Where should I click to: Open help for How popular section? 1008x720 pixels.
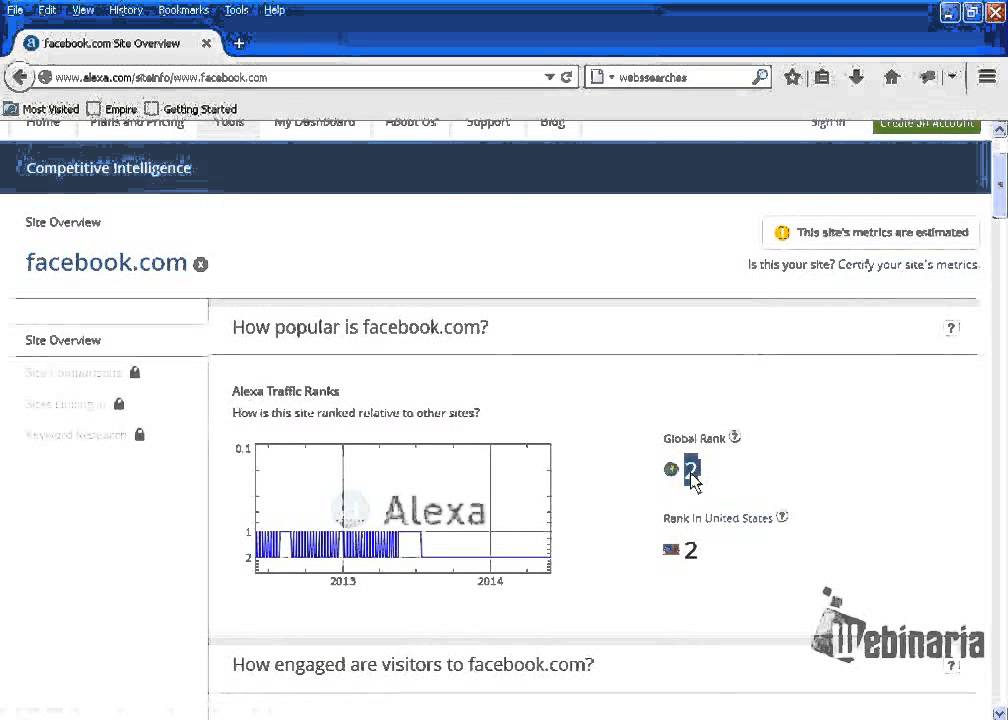coord(951,328)
